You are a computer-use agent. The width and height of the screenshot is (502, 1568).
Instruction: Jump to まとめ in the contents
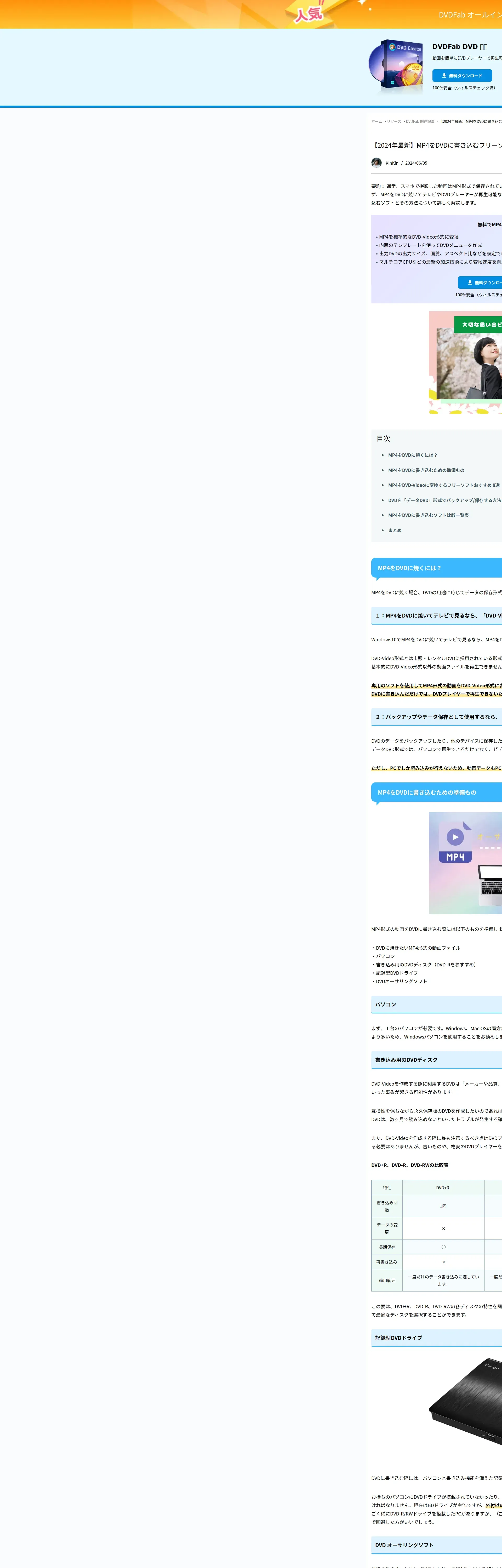point(395,530)
